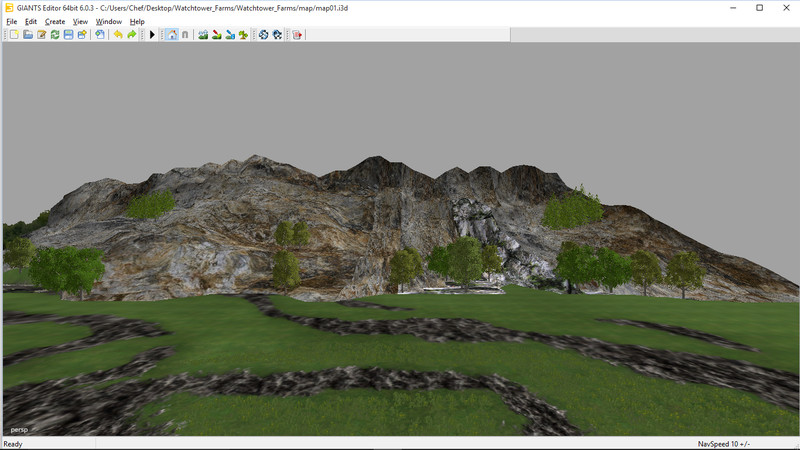Select the terrain paint mode icon
The height and width of the screenshot is (450, 800).
tap(217, 35)
